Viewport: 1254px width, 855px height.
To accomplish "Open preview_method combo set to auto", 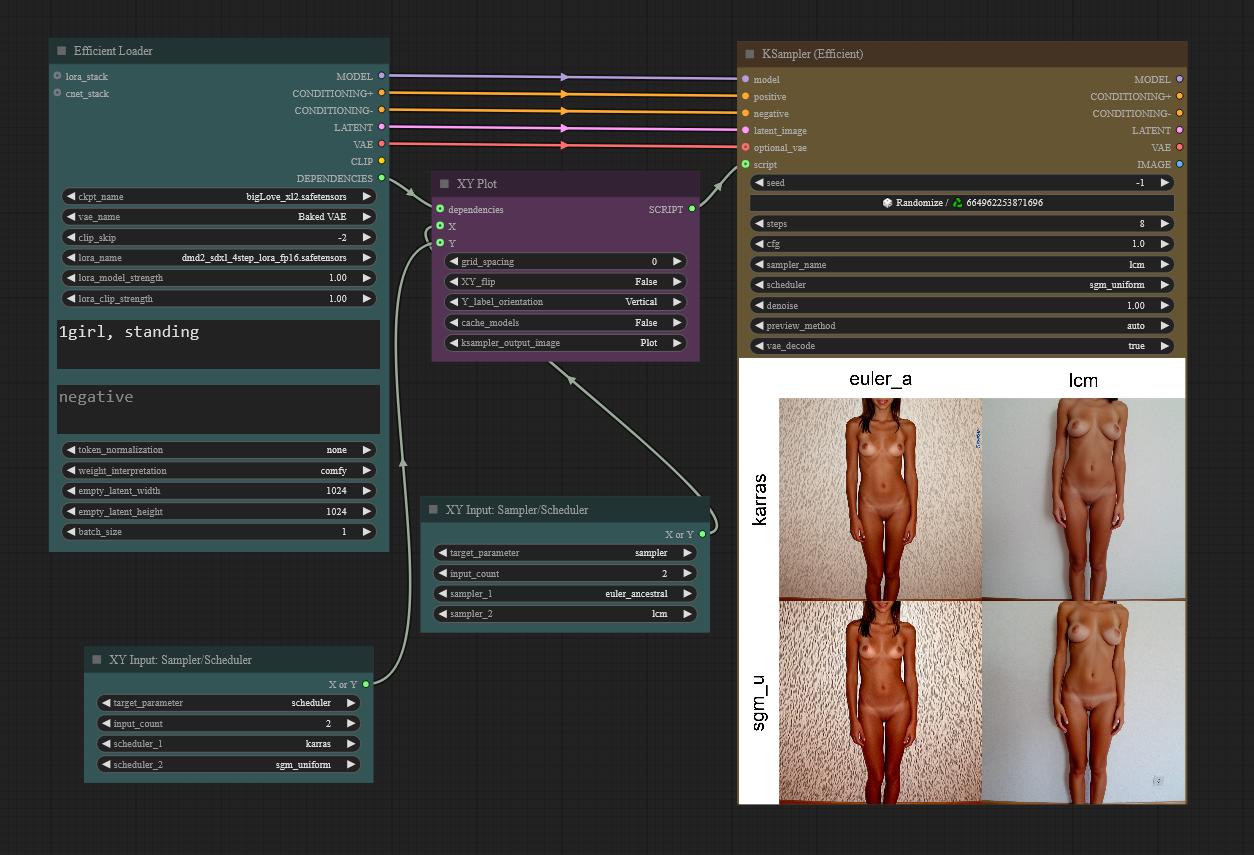I will tap(962, 326).
